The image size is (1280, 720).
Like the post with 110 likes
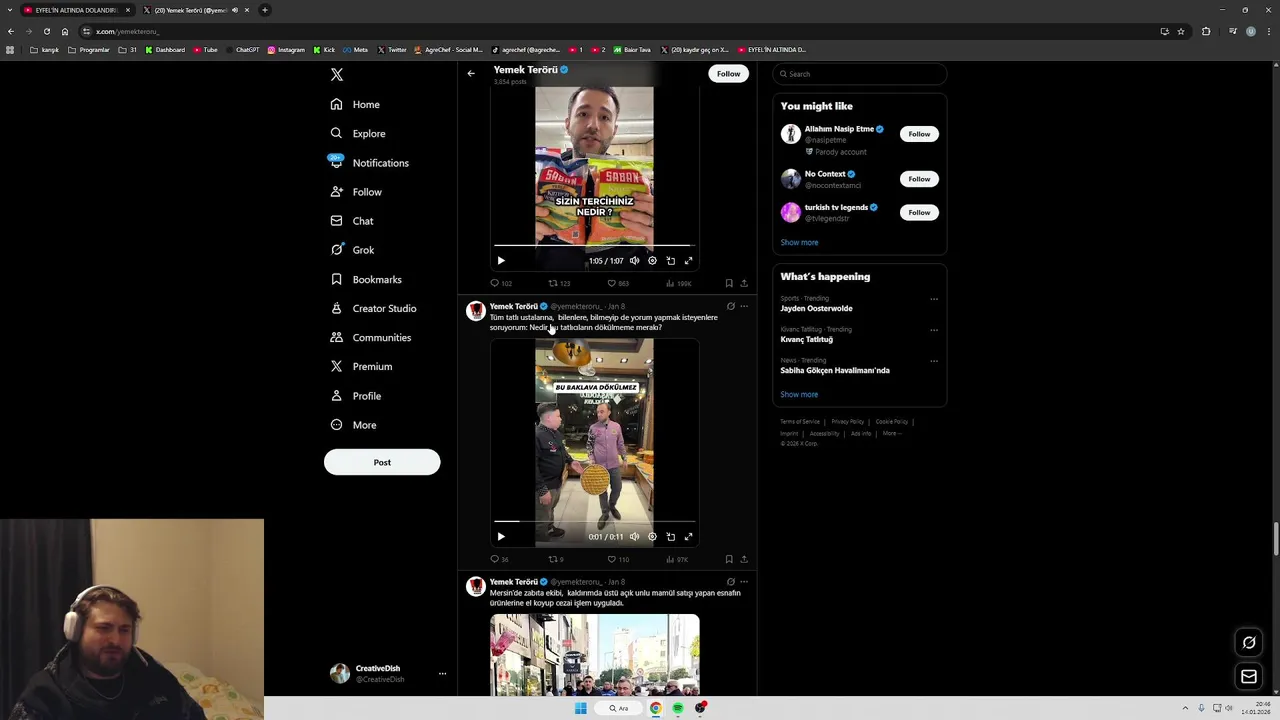(x=611, y=559)
